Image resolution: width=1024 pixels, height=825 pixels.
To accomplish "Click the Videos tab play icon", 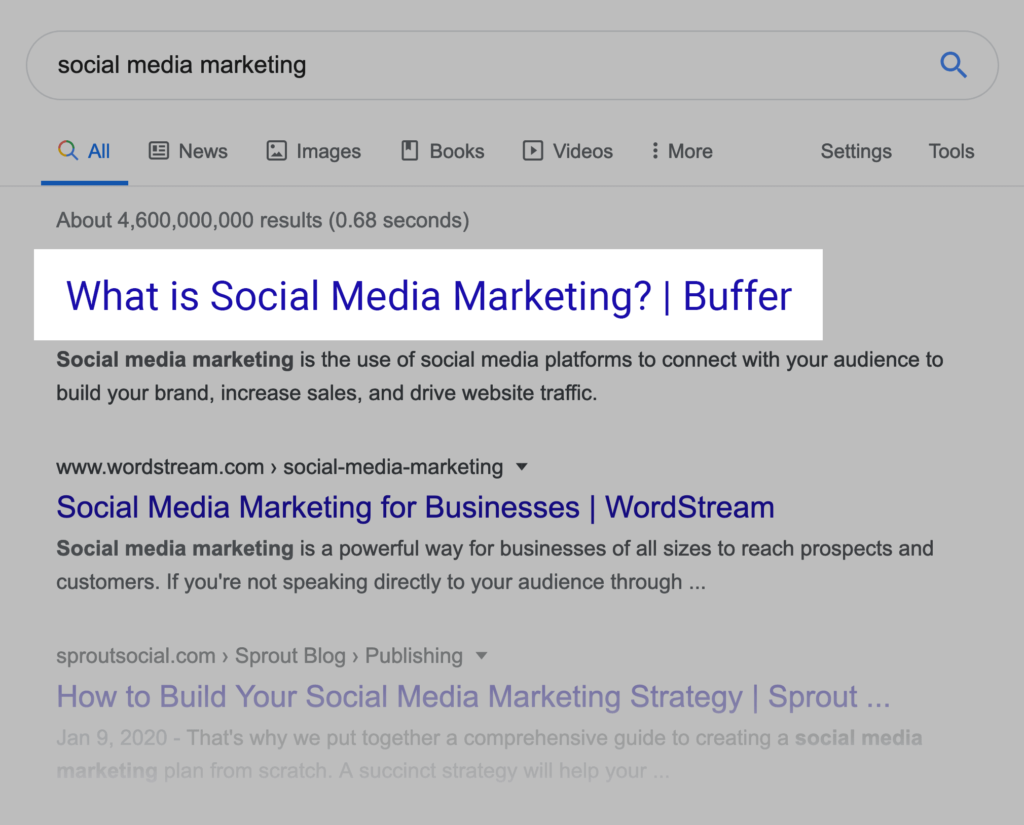I will point(533,151).
